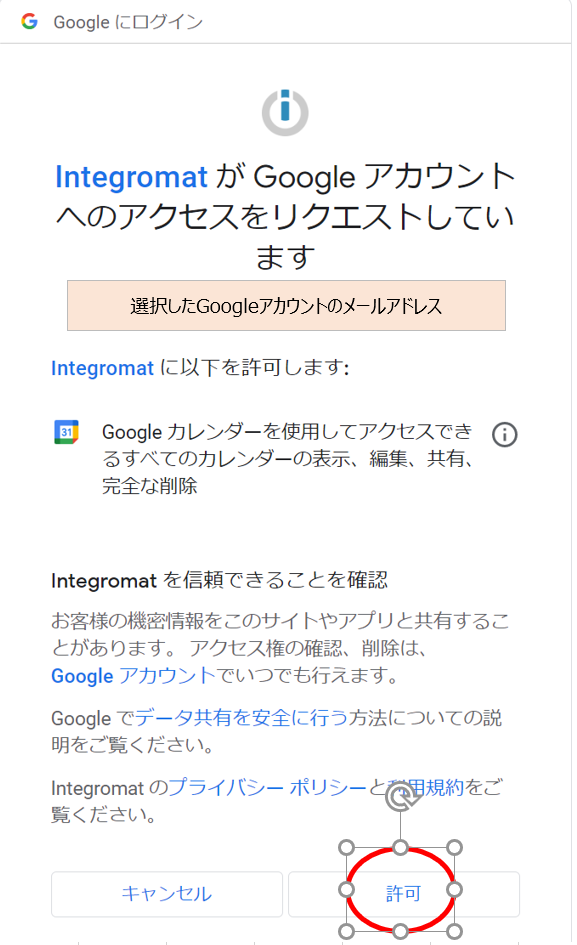Click the Integromat app logo icon

(x=285, y=112)
